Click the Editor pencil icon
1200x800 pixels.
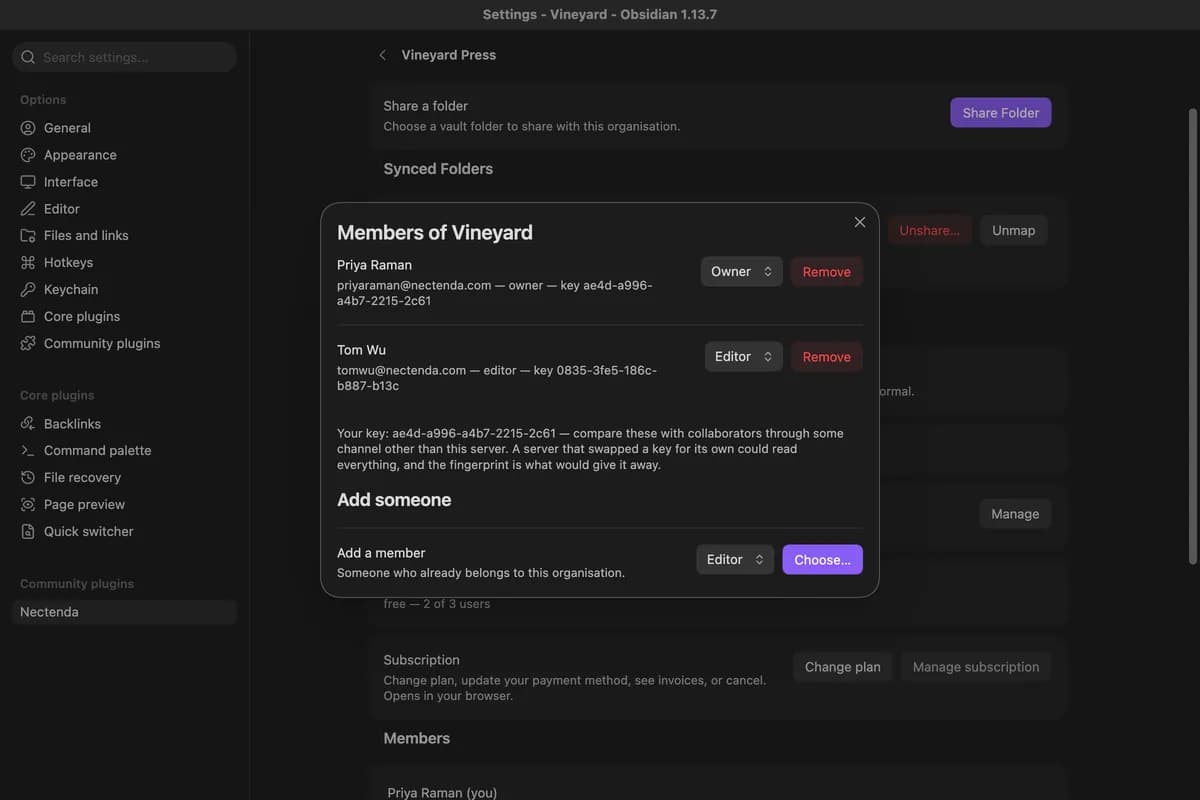[28, 209]
